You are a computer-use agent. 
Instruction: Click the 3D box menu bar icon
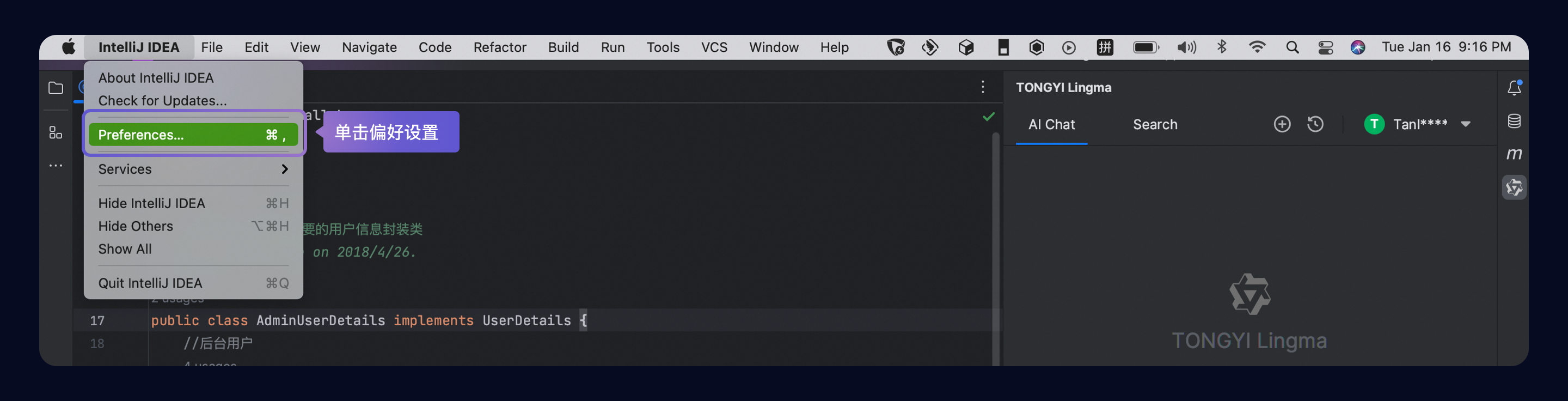coord(966,47)
